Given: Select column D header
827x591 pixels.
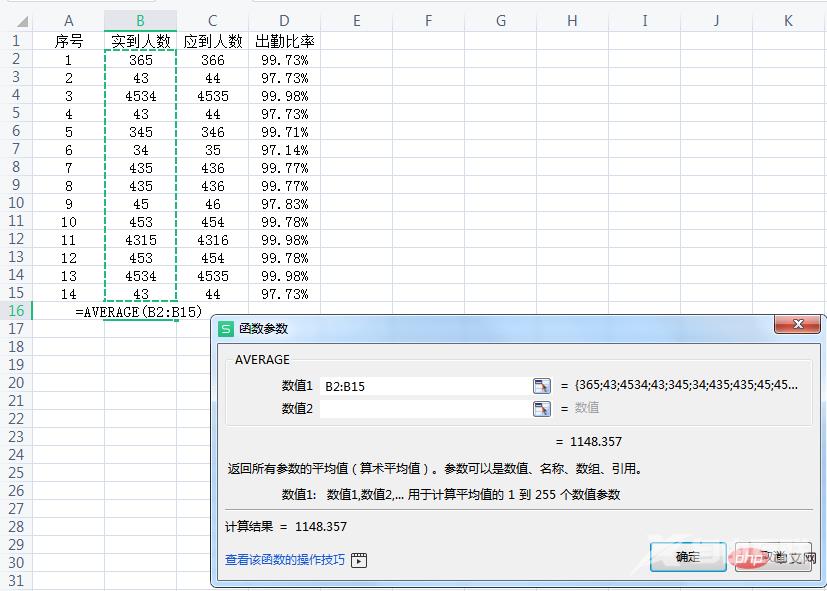Looking at the screenshot, I should pos(285,20).
